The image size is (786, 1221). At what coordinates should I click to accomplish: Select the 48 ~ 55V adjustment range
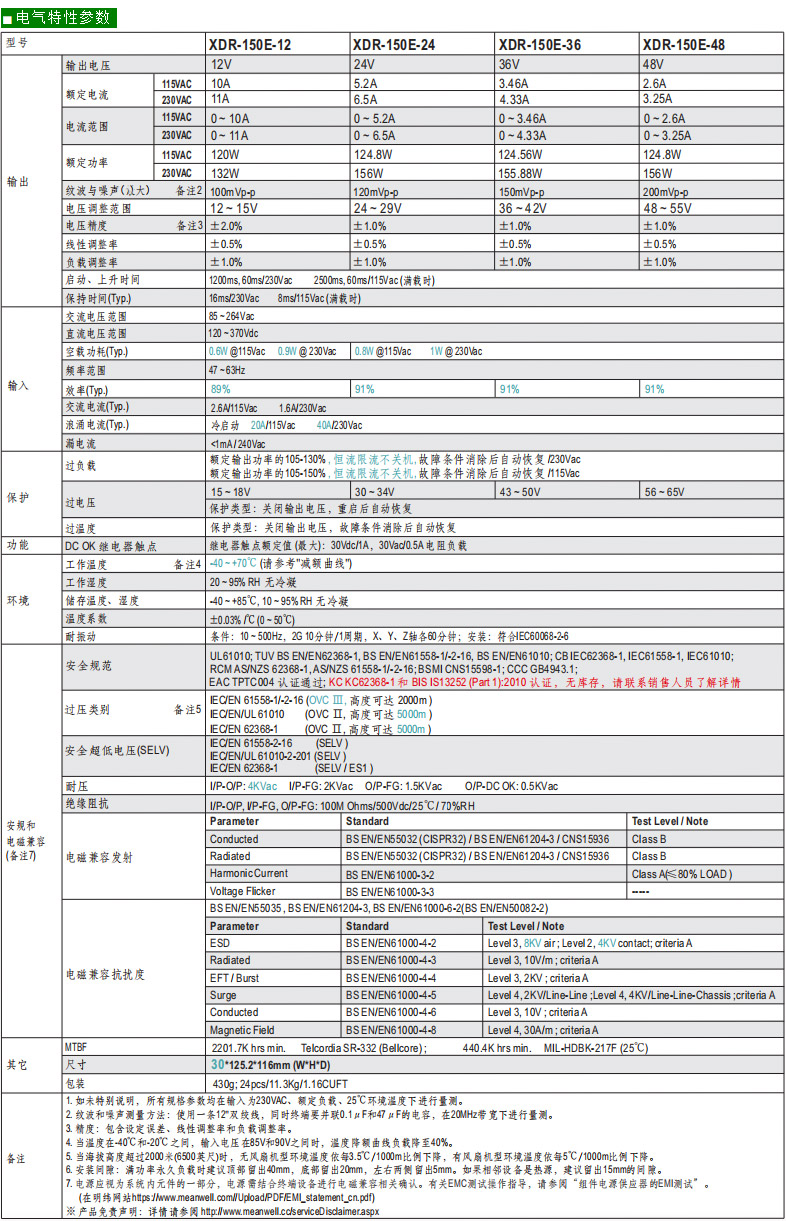[x=667, y=209]
